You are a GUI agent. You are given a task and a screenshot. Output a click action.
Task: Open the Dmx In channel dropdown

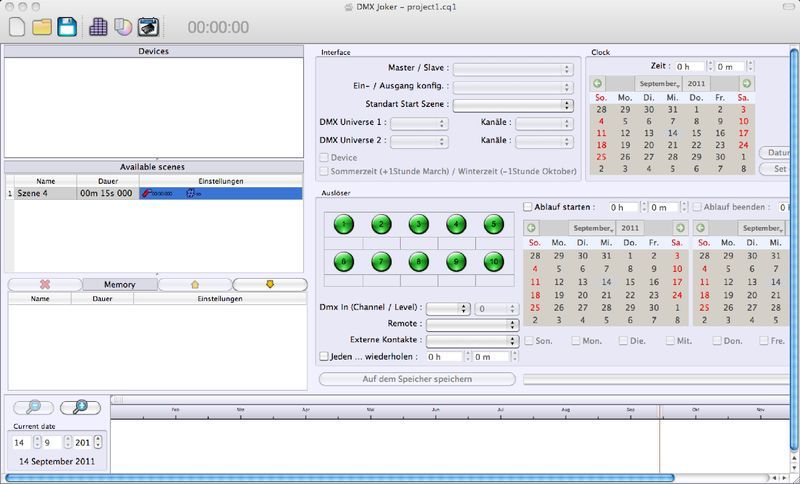click(448, 309)
